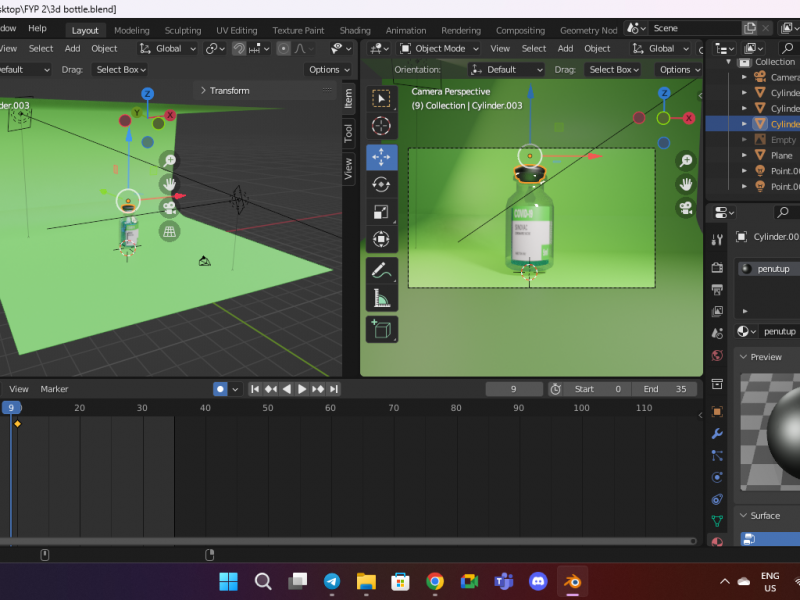Click the End frame value field
Image resolution: width=800 pixels, height=600 pixels.
pyautogui.click(x=665, y=389)
